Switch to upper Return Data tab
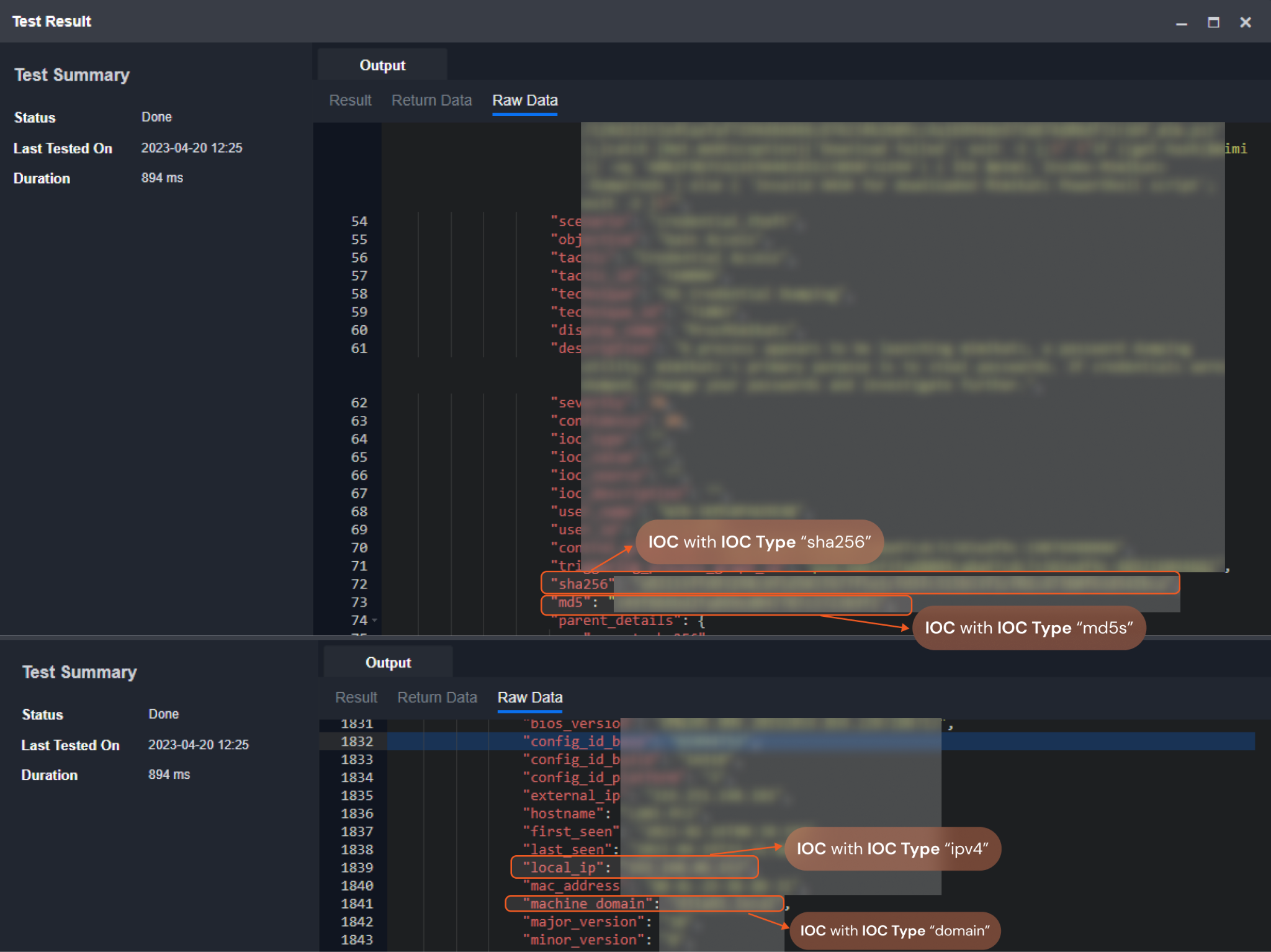 point(431,101)
